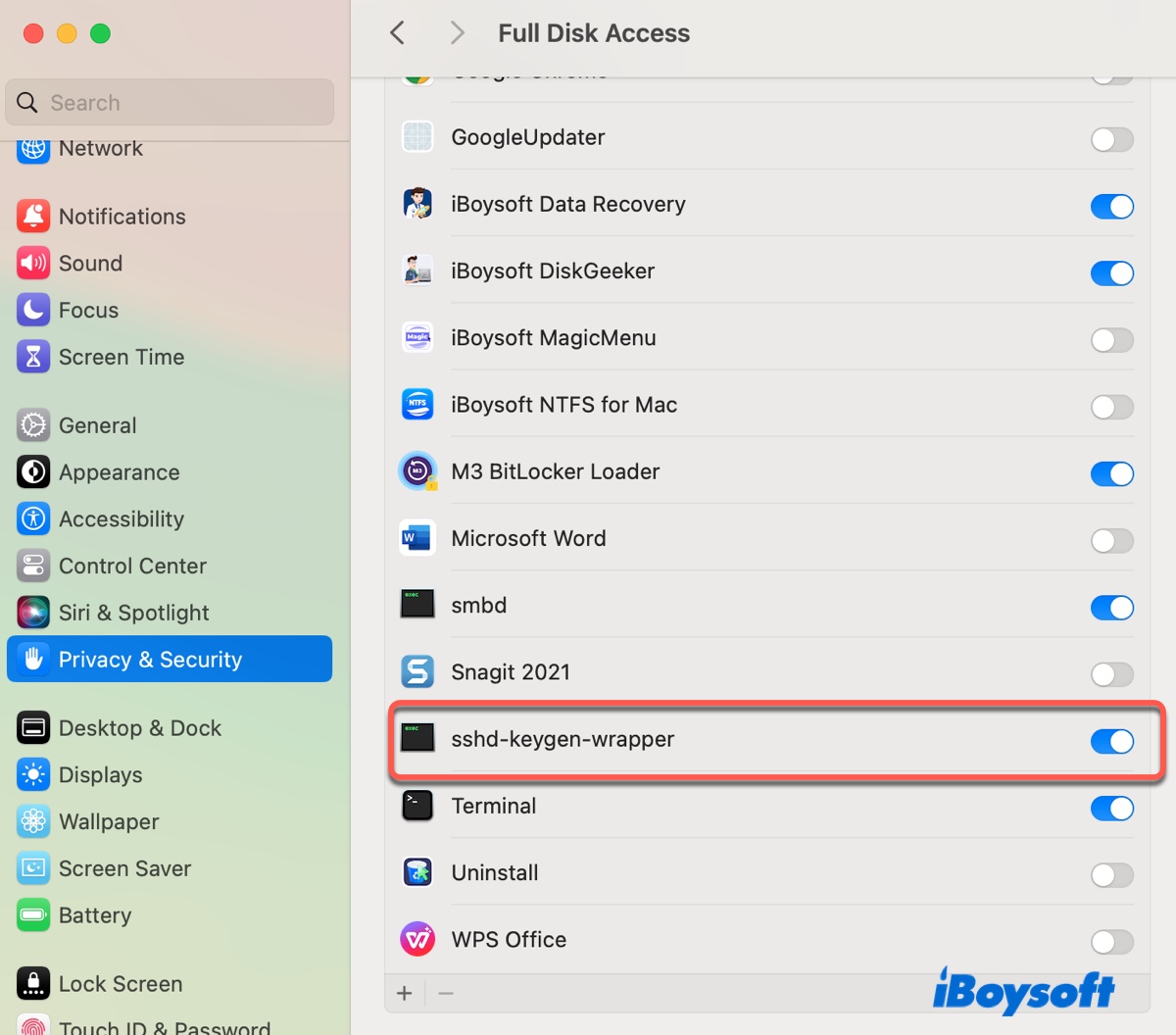This screenshot has height=1035, width=1176.
Task: Click the Notifications bell icon in sidebar
Action: 33,216
